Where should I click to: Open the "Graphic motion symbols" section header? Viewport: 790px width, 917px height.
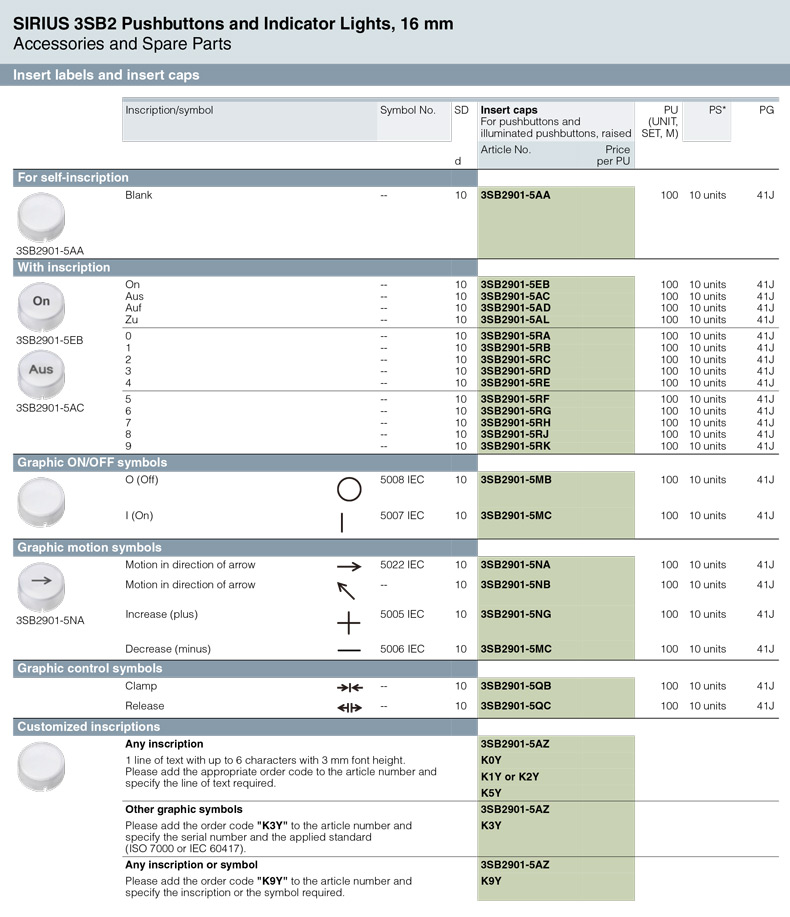90,548
